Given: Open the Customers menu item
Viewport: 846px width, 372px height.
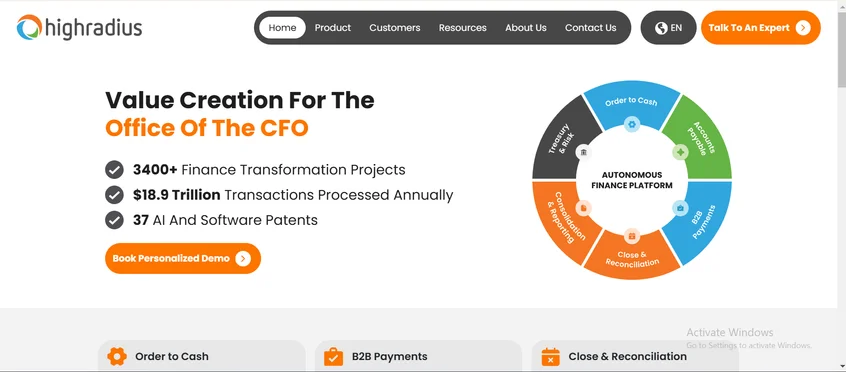Looking at the screenshot, I should click(x=394, y=28).
